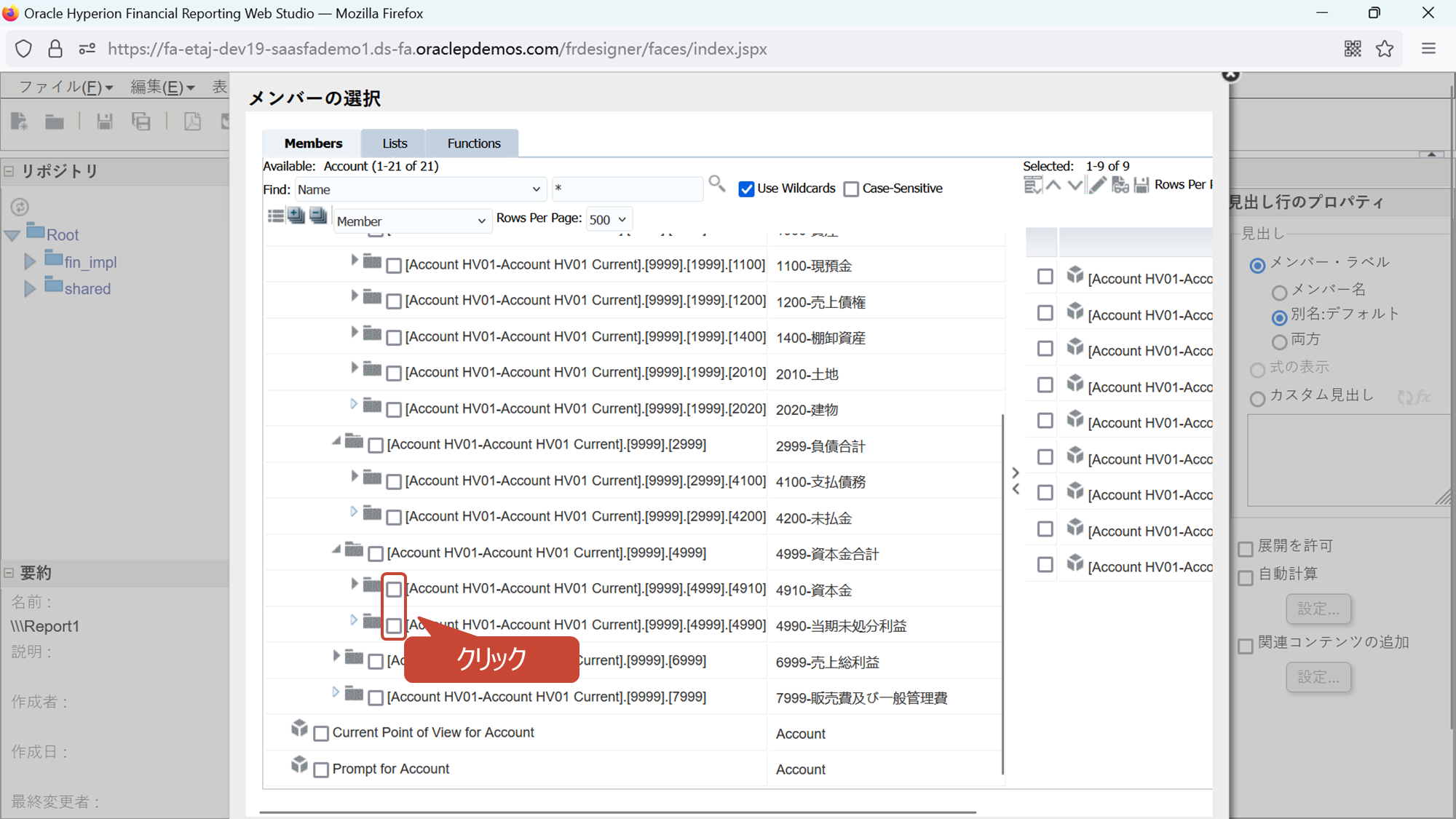Click the collapse all rows icon
Image resolution: width=1456 pixels, height=819 pixels.
(318, 216)
